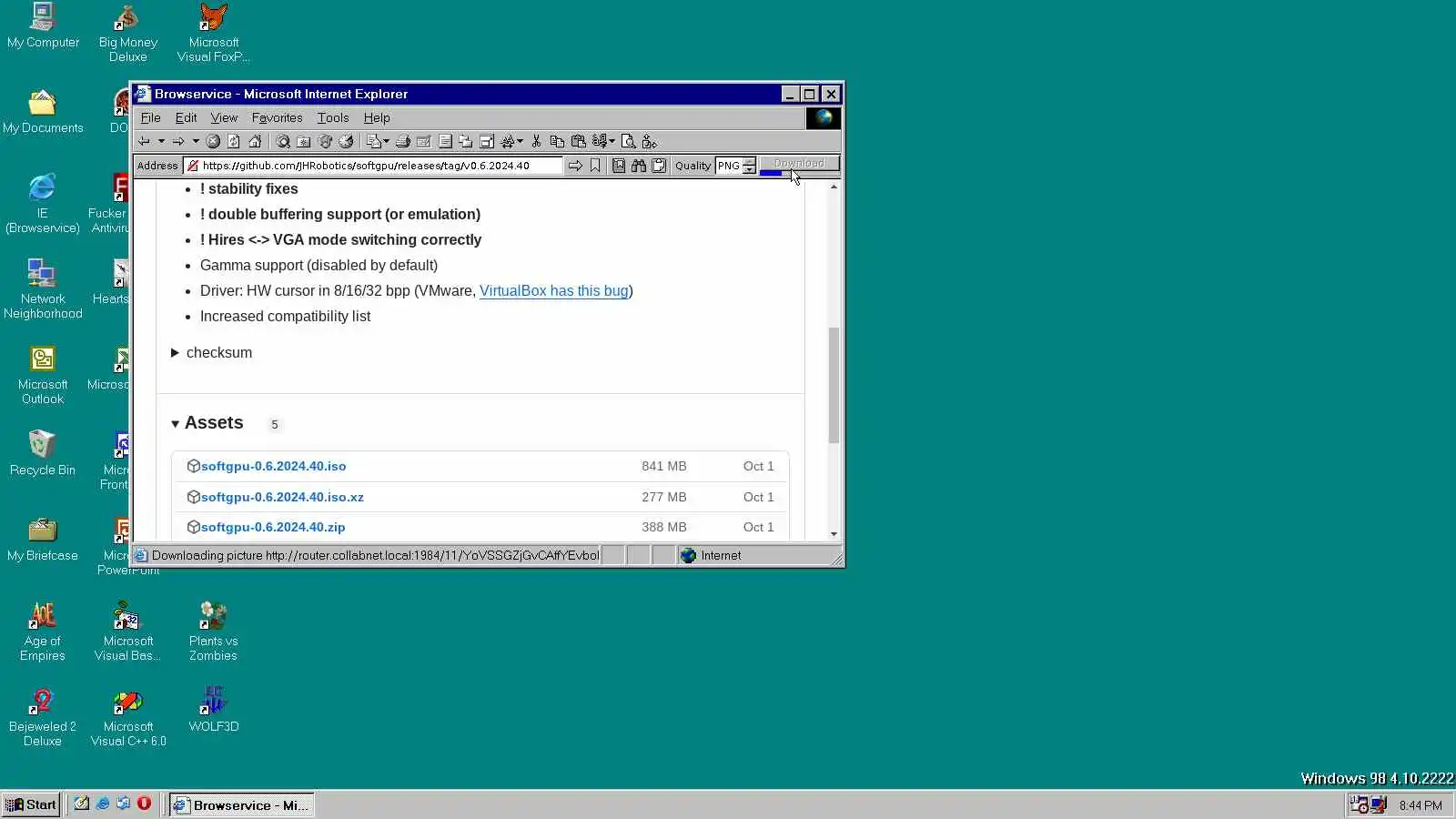The width and height of the screenshot is (1456, 819).
Task: Click the address URL field
Action: 373,166
